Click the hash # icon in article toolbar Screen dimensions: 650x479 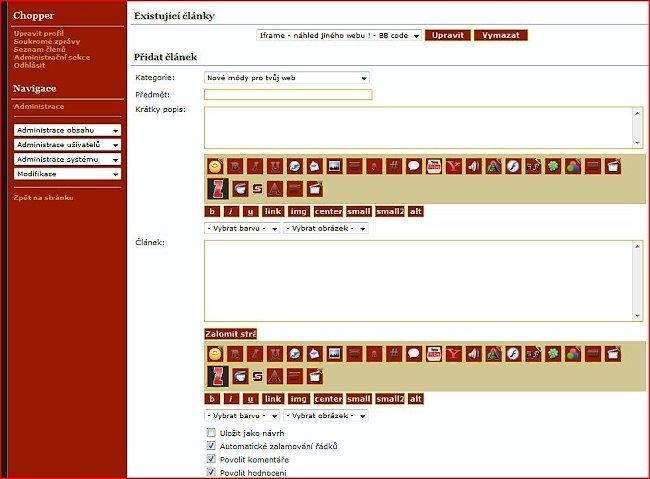pyautogui.click(x=394, y=353)
